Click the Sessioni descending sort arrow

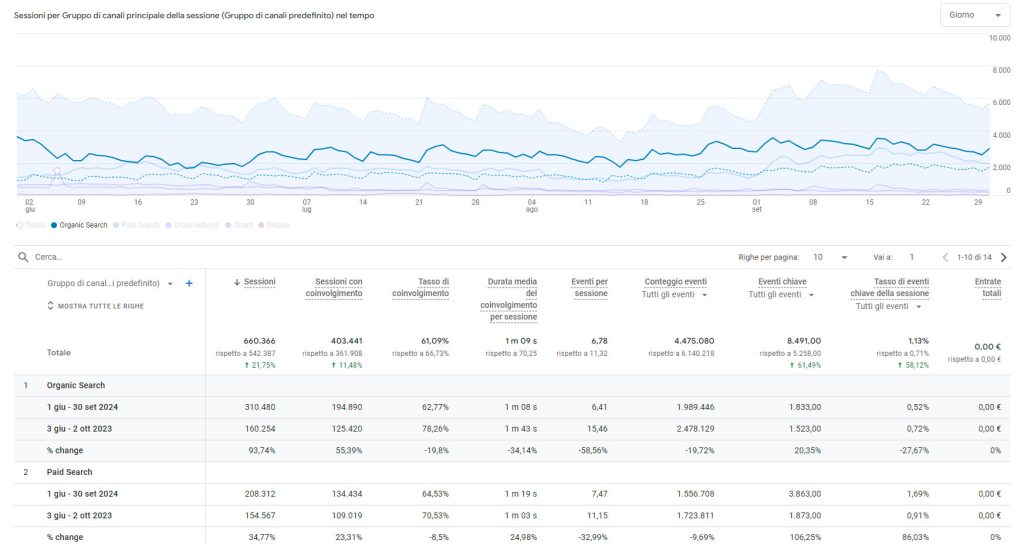point(237,282)
